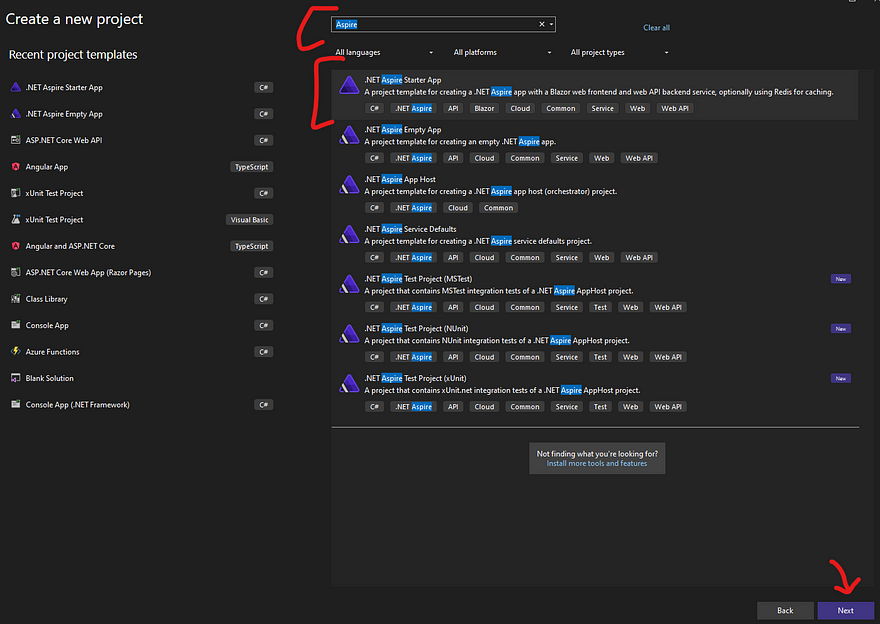Screen dimensions: 880x624
Task: Choose Class Library from recent templates
Action: [141, 299]
